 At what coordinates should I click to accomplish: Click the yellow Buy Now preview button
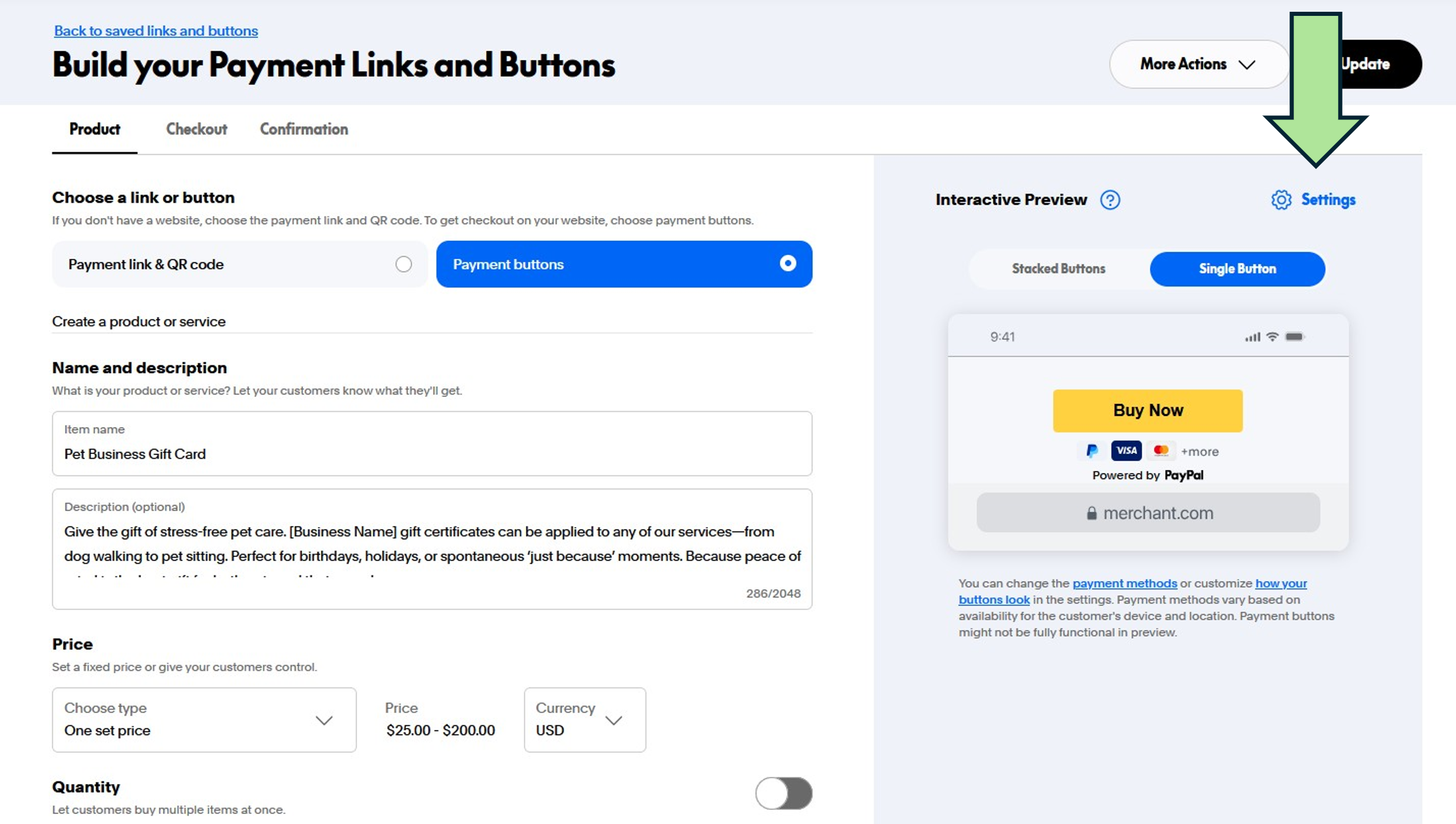[x=1148, y=411]
